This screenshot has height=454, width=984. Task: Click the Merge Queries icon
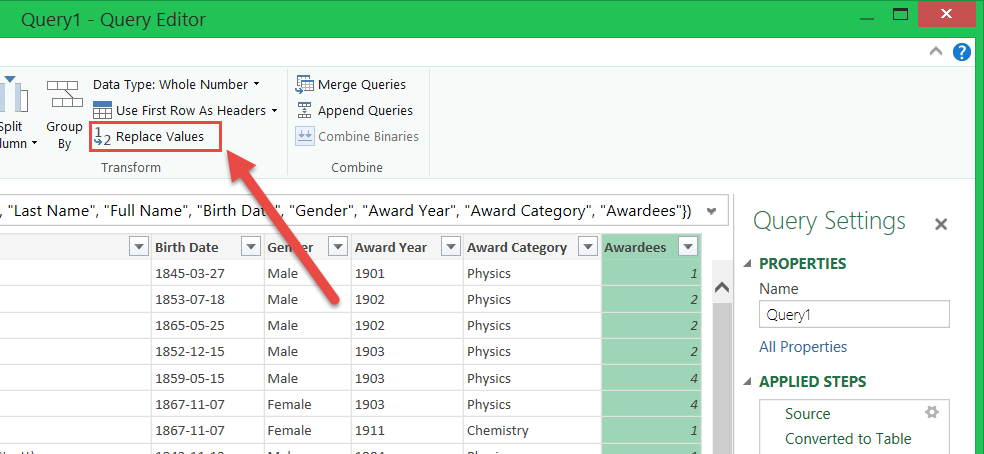click(x=305, y=85)
